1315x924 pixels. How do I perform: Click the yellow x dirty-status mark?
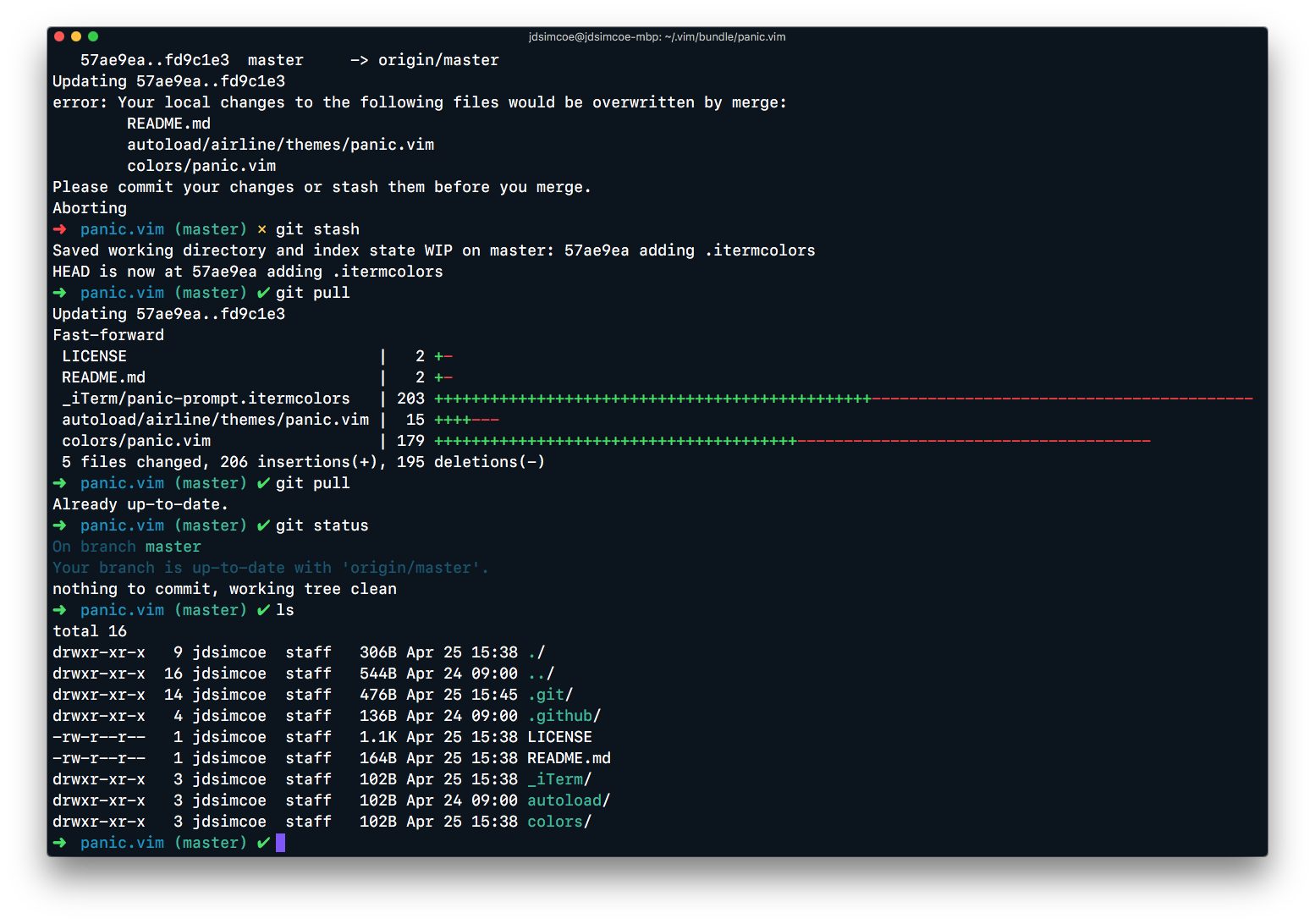coord(261,229)
